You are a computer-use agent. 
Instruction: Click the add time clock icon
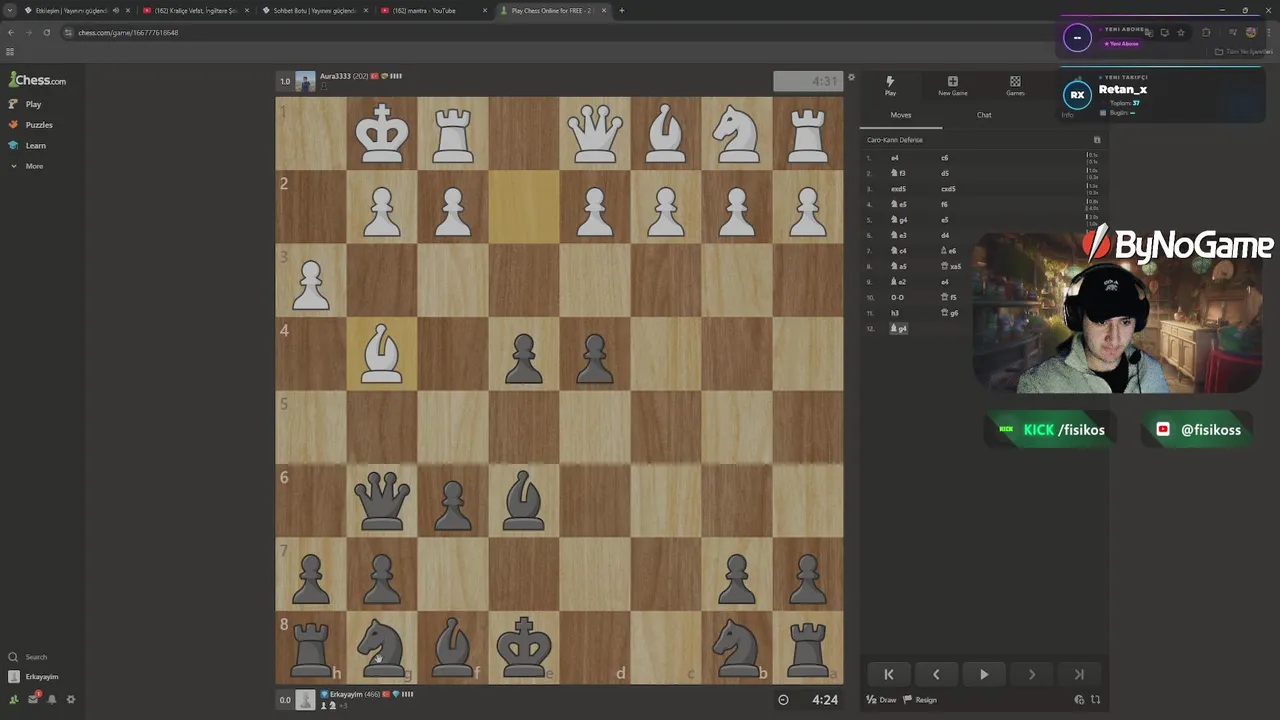pyautogui.click(x=1079, y=700)
